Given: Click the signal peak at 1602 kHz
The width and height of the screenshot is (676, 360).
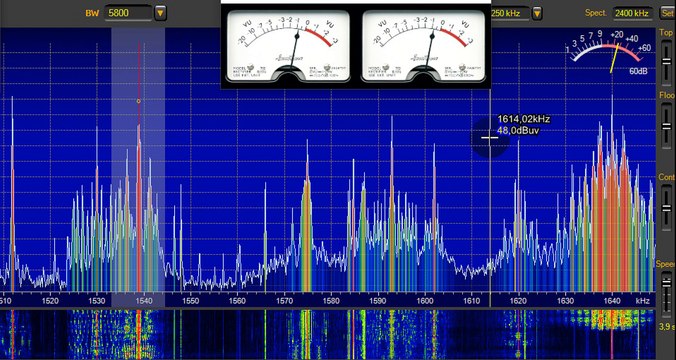Looking at the screenshot, I should click(x=434, y=218).
